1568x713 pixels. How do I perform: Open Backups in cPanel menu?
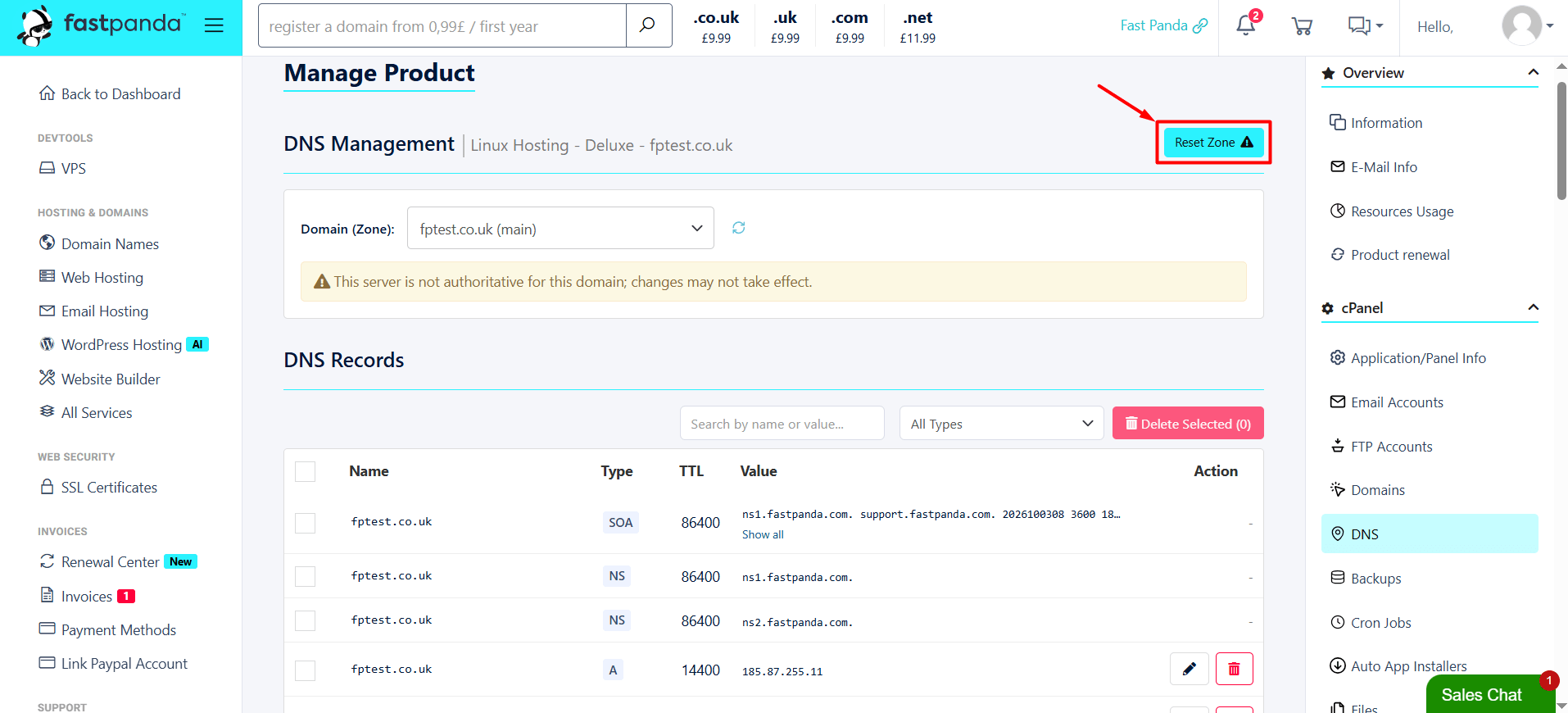pyautogui.click(x=1365, y=579)
